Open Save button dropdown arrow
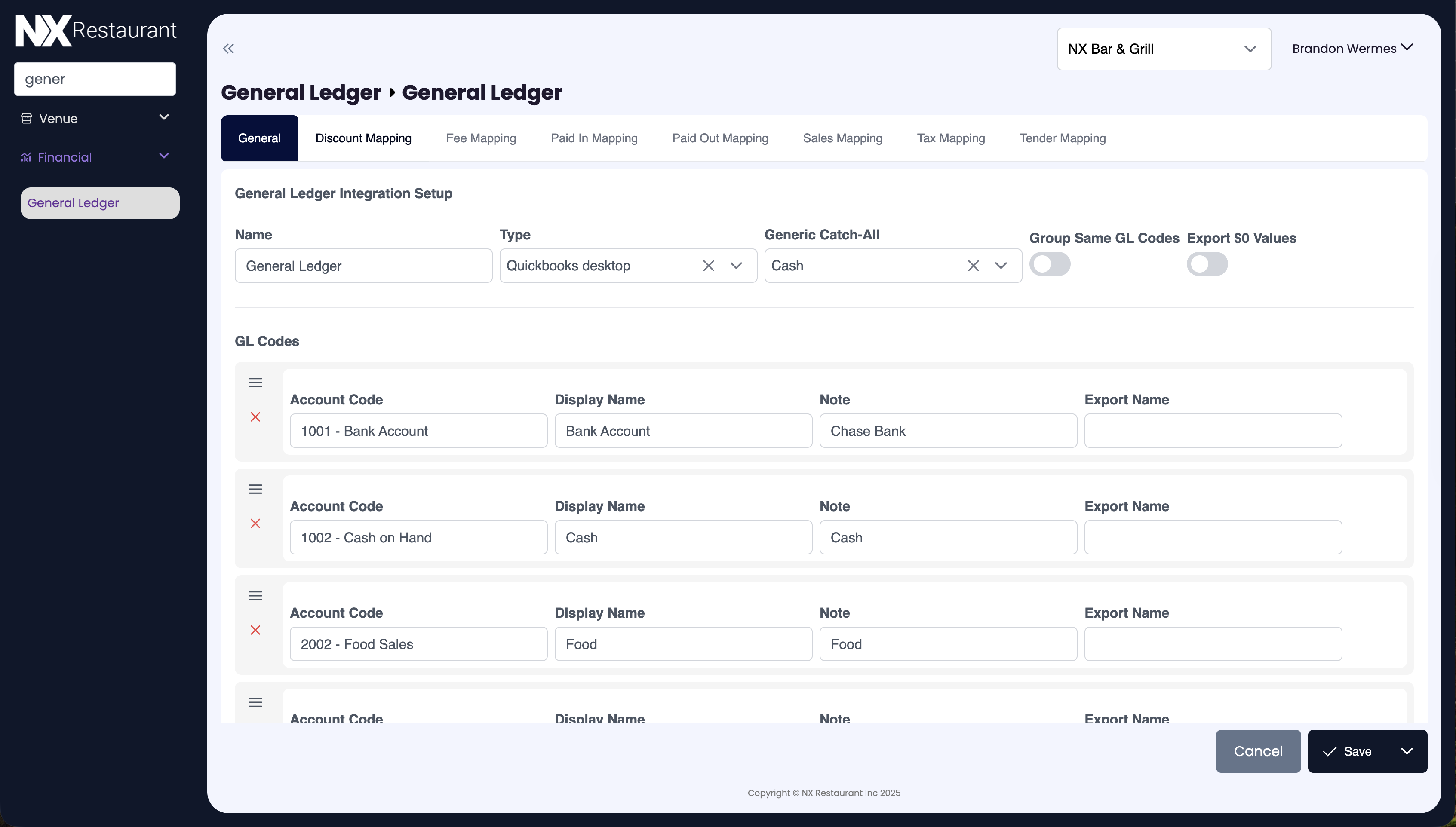 click(x=1406, y=751)
